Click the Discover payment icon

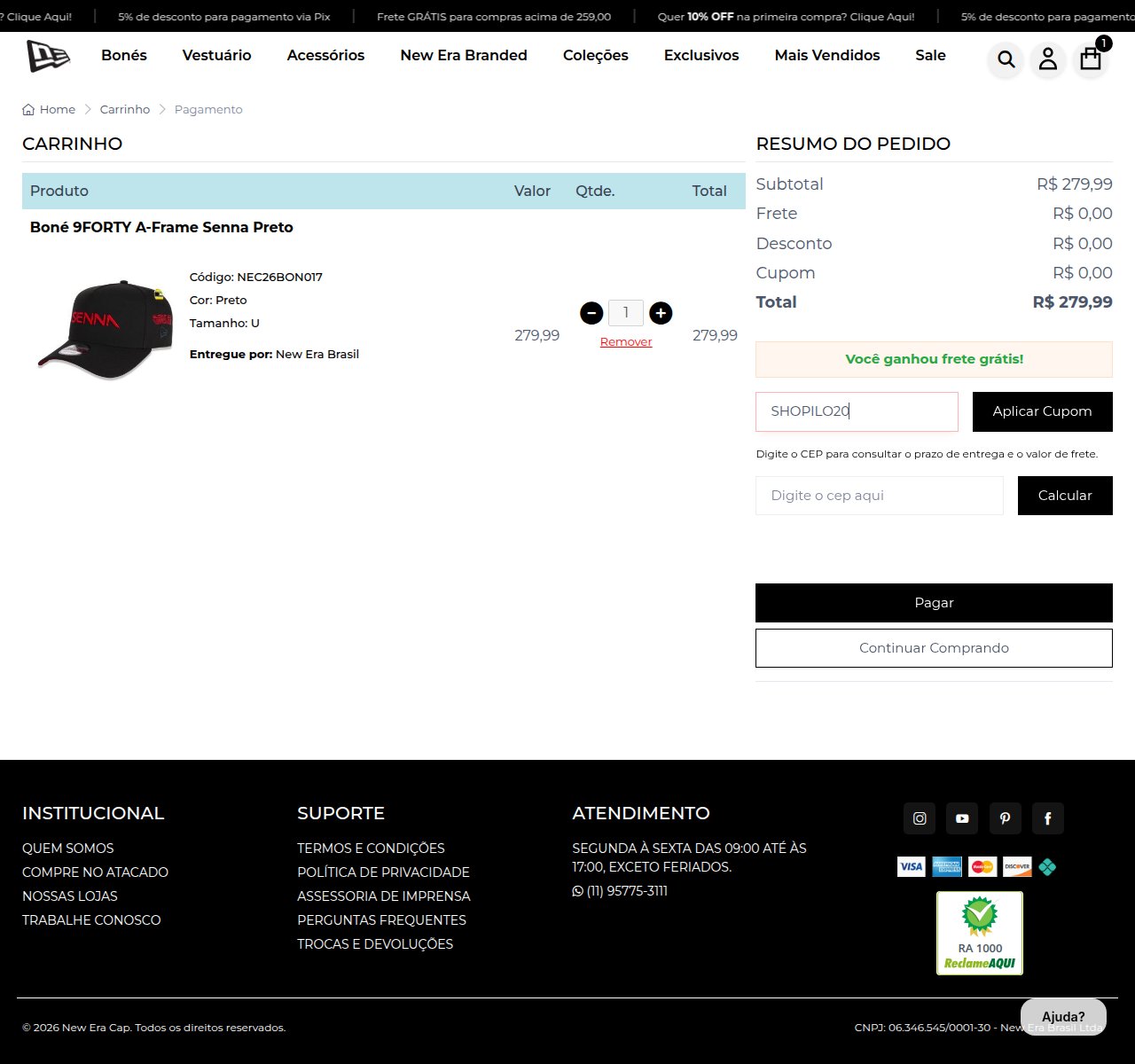pyautogui.click(x=1017, y=866)
